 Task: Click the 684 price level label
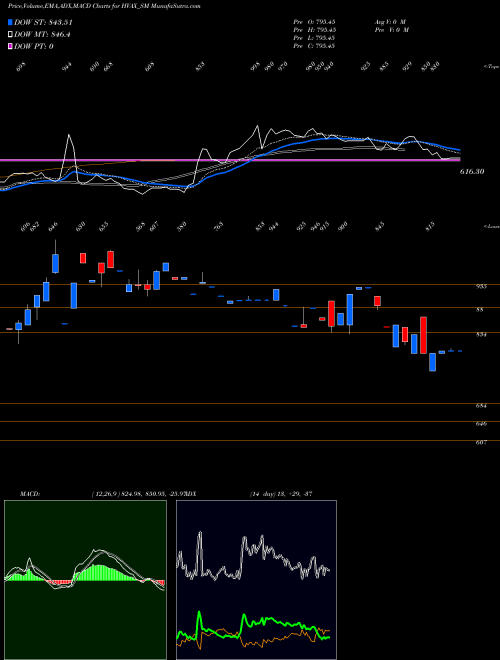click(x=481, y=406)
